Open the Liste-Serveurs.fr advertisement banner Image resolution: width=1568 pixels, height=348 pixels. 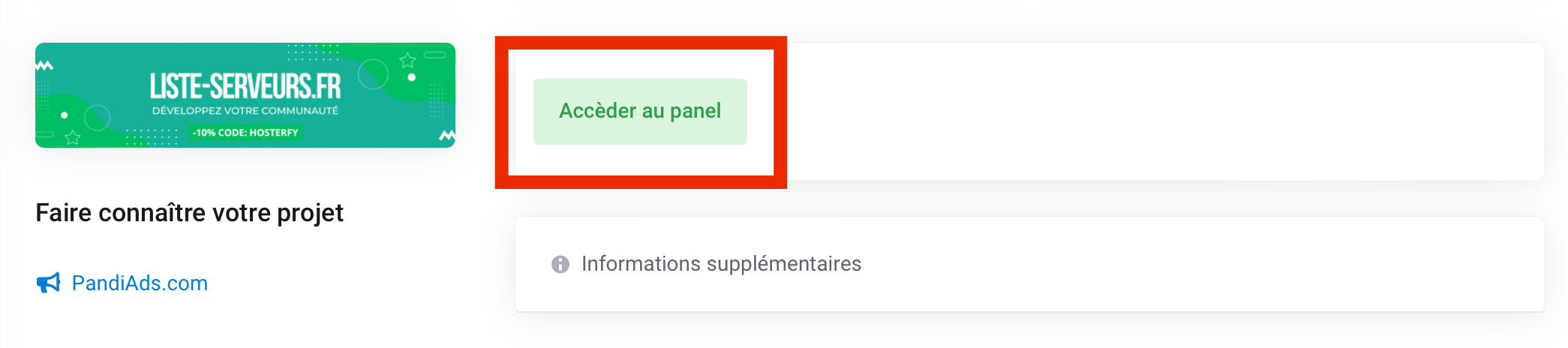245,95
